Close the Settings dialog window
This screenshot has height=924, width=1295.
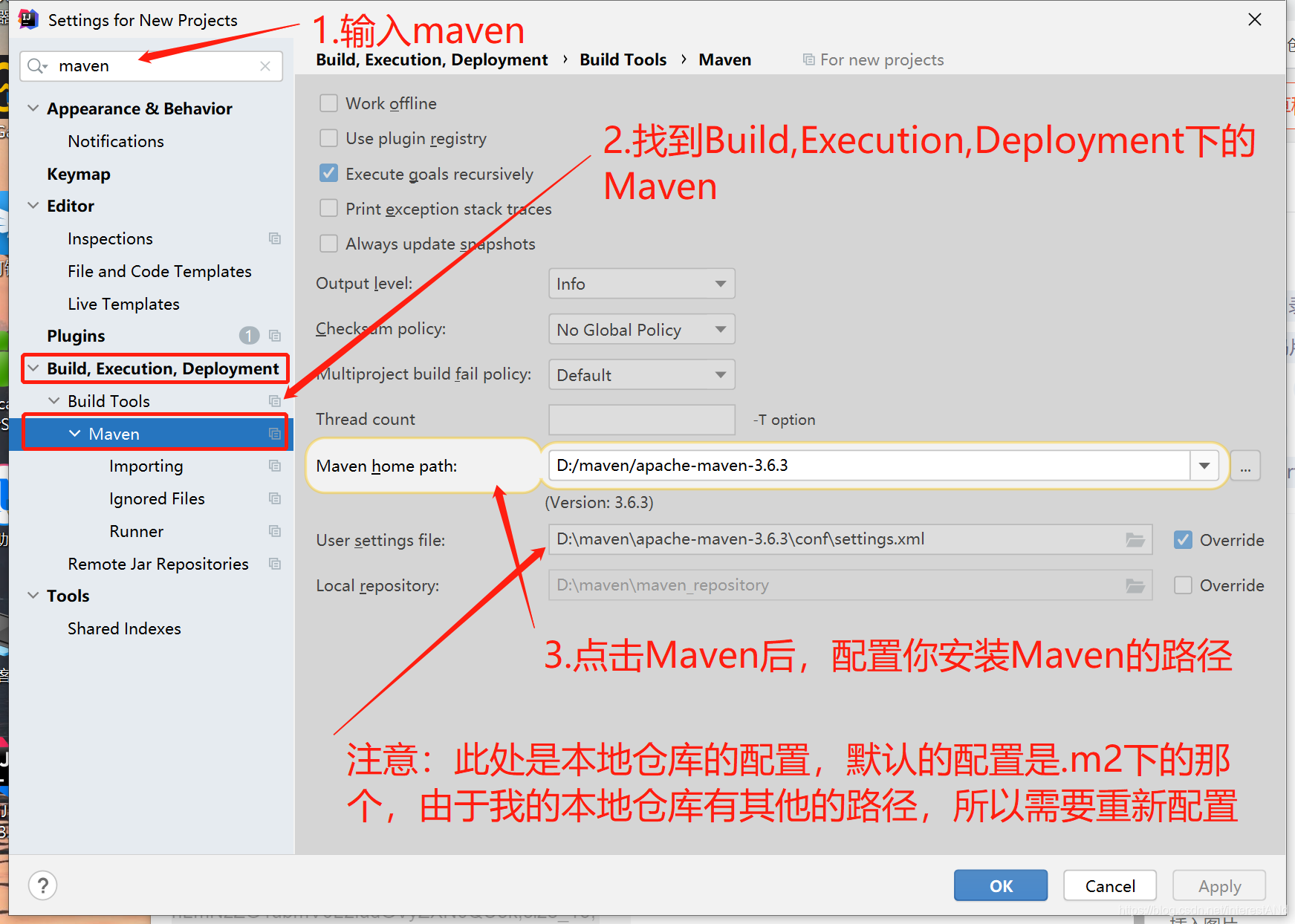[1255, 19]
